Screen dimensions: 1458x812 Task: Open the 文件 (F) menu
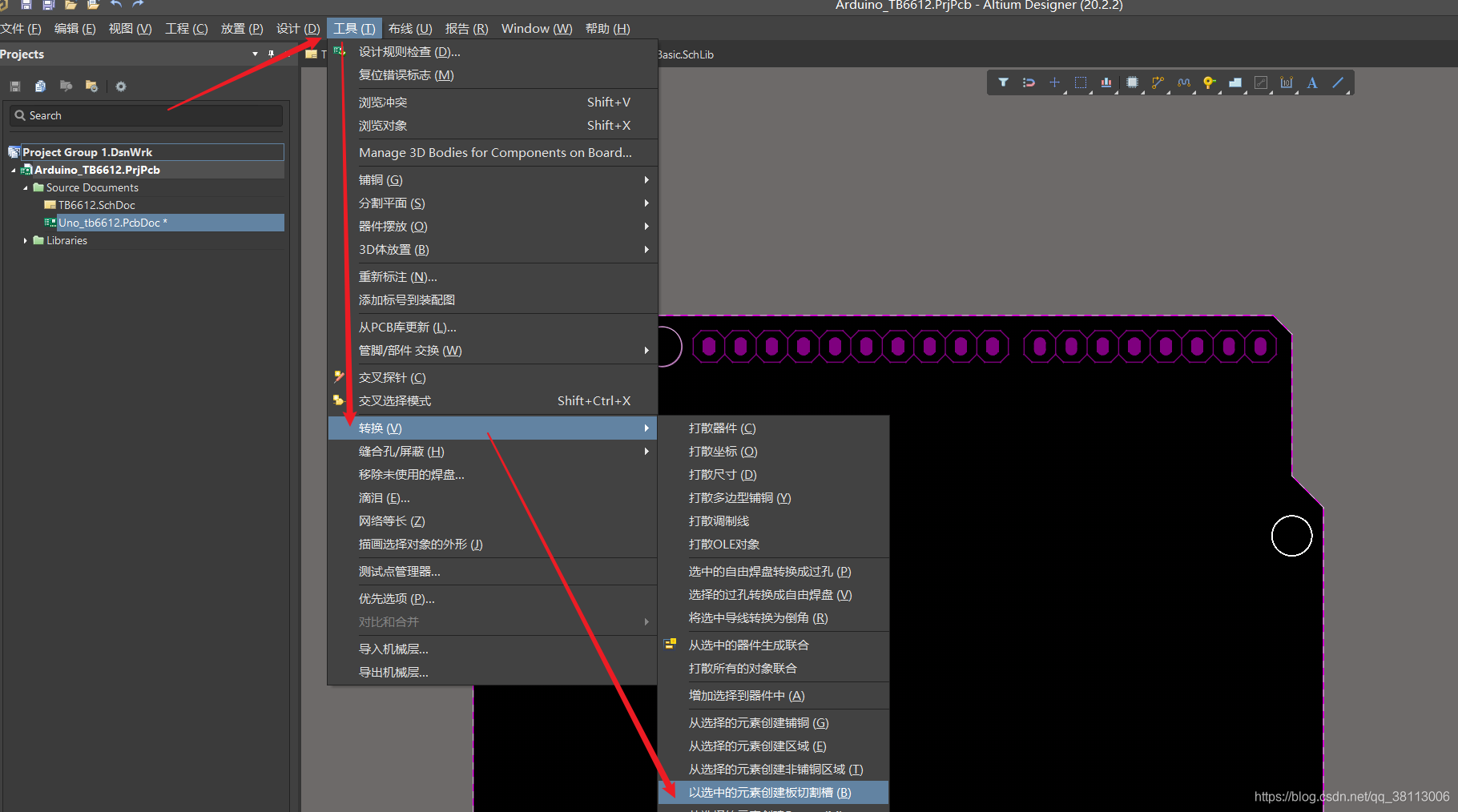[21, 29]
